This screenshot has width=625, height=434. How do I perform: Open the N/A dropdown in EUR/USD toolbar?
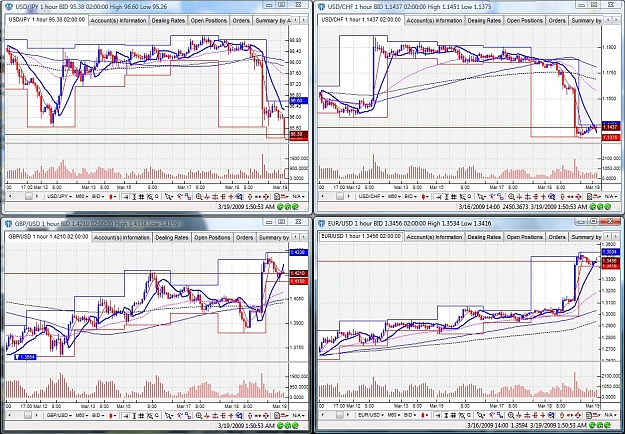(x=609, y=415)
